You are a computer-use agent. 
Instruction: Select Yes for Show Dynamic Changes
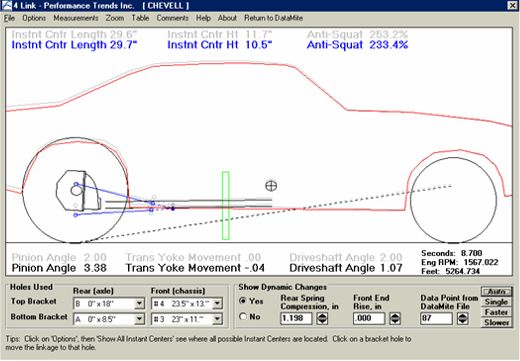(x=243, y=301)
